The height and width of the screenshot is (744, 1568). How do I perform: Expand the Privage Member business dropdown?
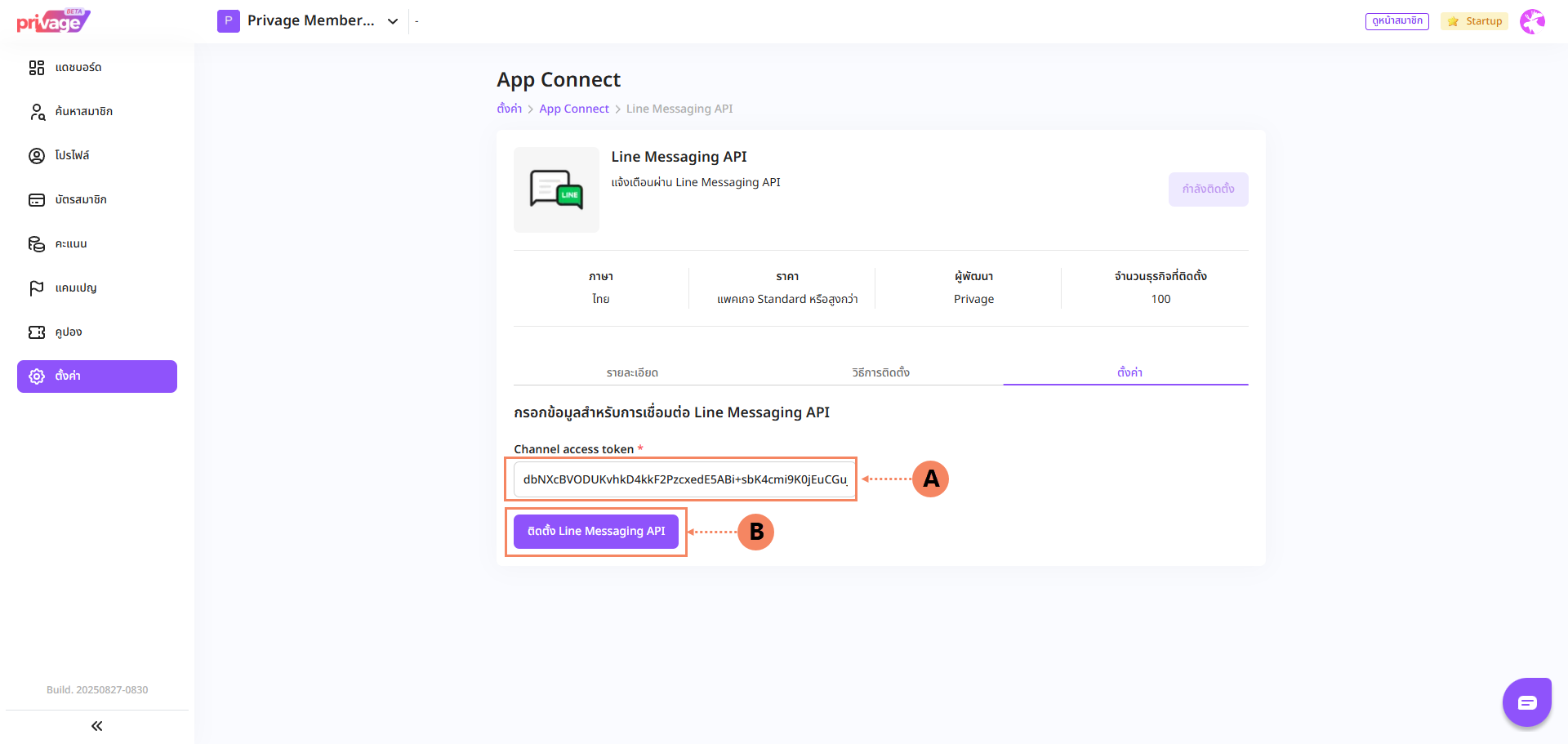point(392,21)
